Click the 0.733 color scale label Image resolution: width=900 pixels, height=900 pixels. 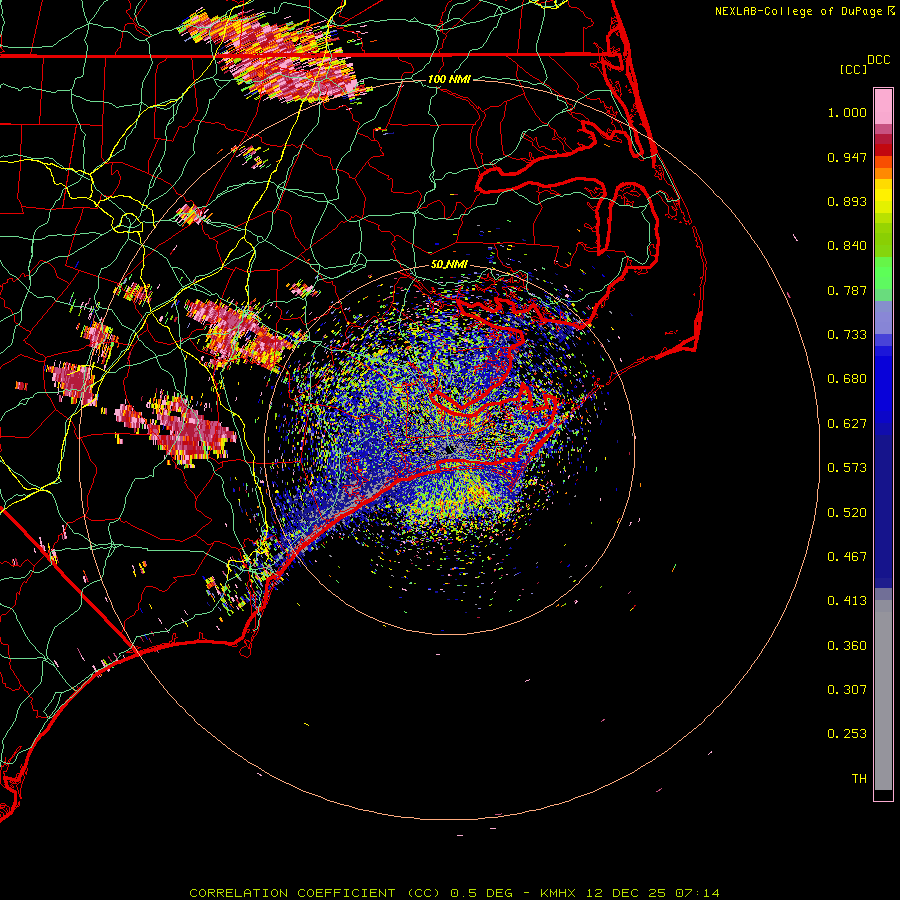coord(847,335)
